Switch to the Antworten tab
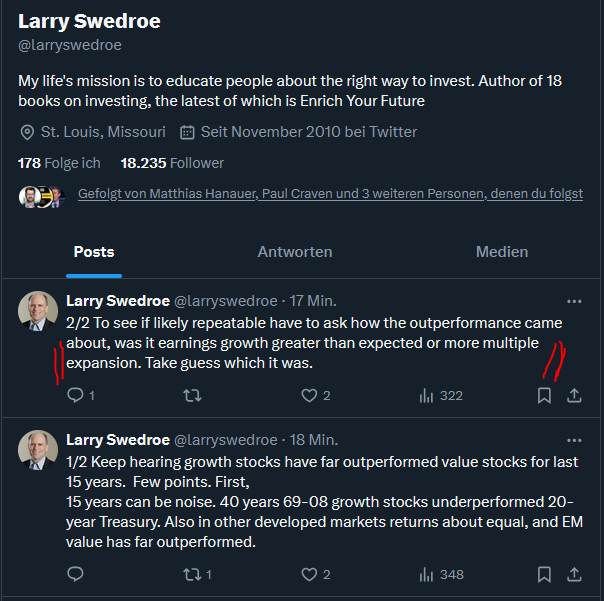Screen dimensions: 604x601 pyautogui.click(x=295, y=252)
